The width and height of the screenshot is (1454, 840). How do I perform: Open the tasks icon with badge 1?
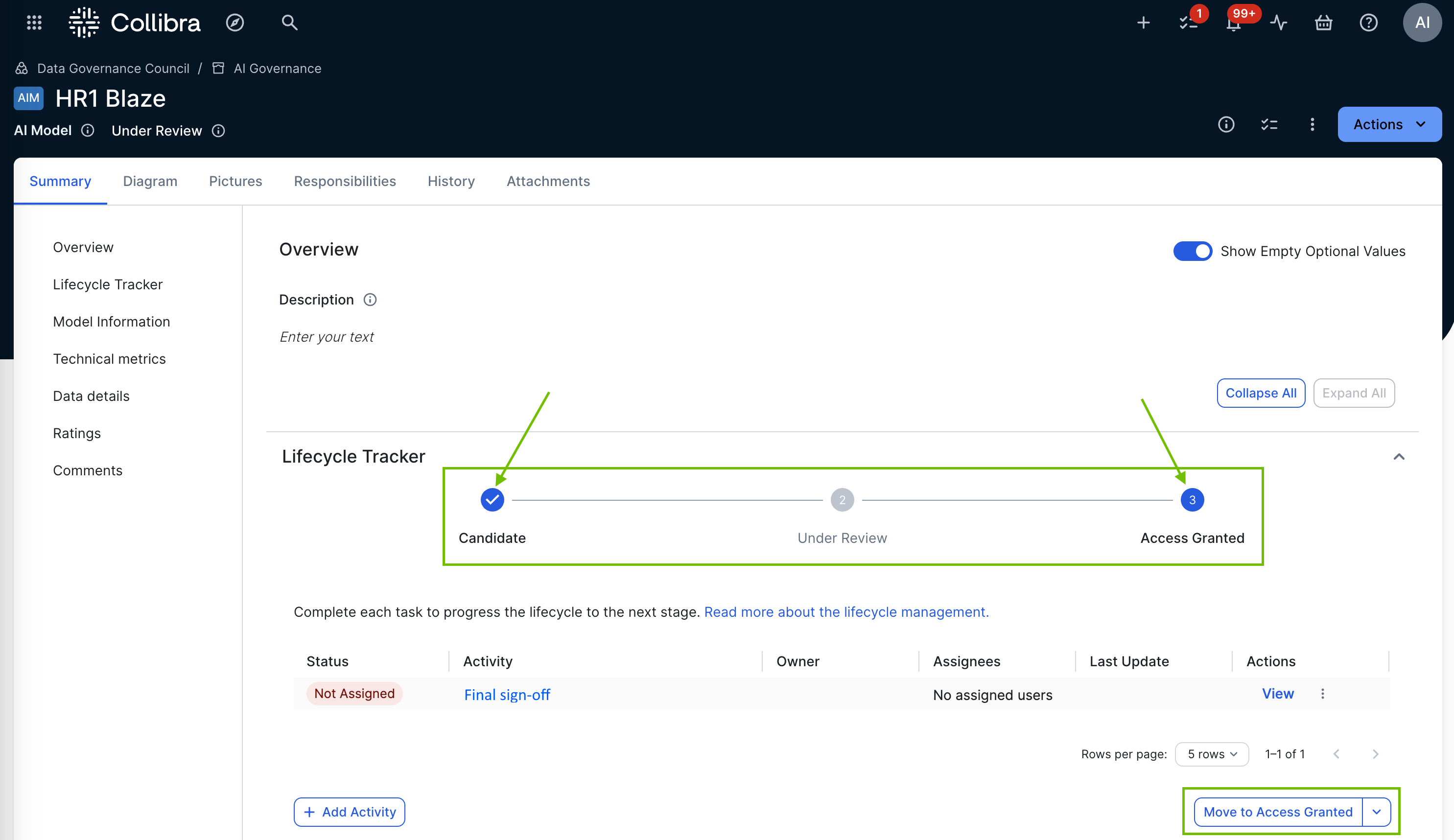[x=1188, y=23]
